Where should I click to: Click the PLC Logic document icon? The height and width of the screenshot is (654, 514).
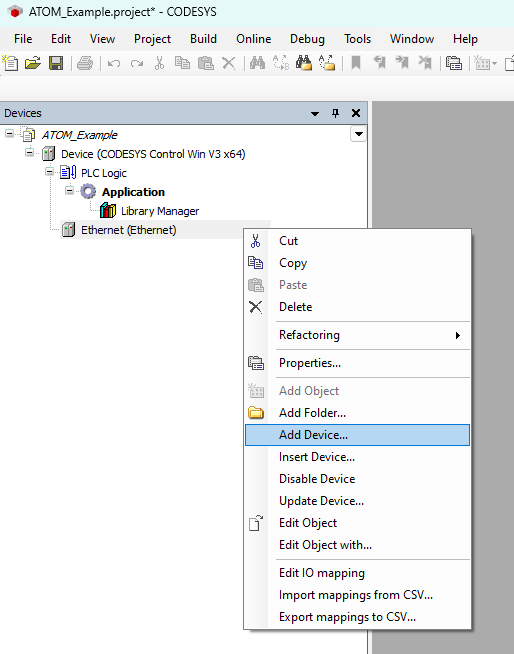coord(68,172)
